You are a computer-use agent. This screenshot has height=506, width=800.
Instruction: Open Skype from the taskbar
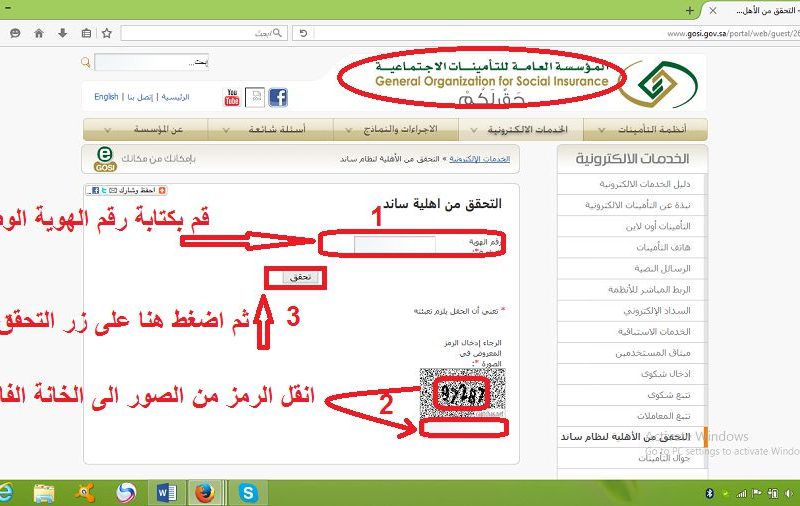tap(247, 492)
